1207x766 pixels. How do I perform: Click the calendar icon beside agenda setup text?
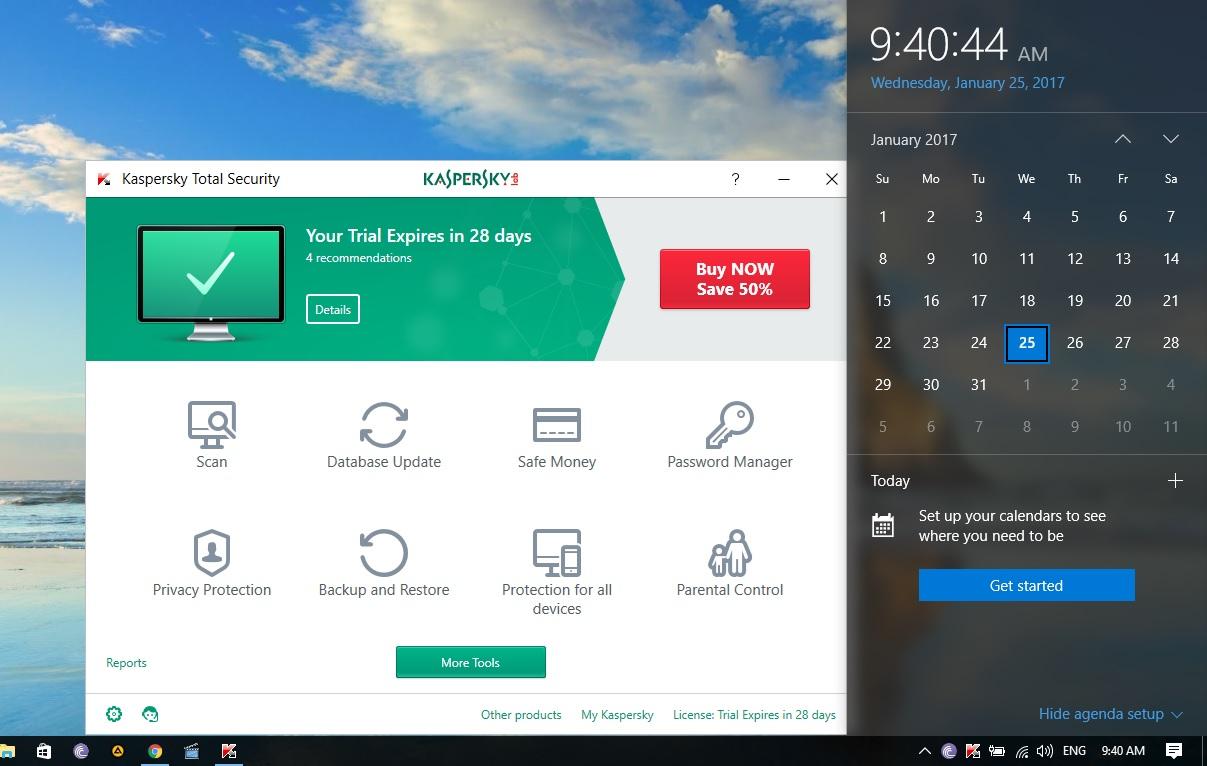(x=883, y=525)
